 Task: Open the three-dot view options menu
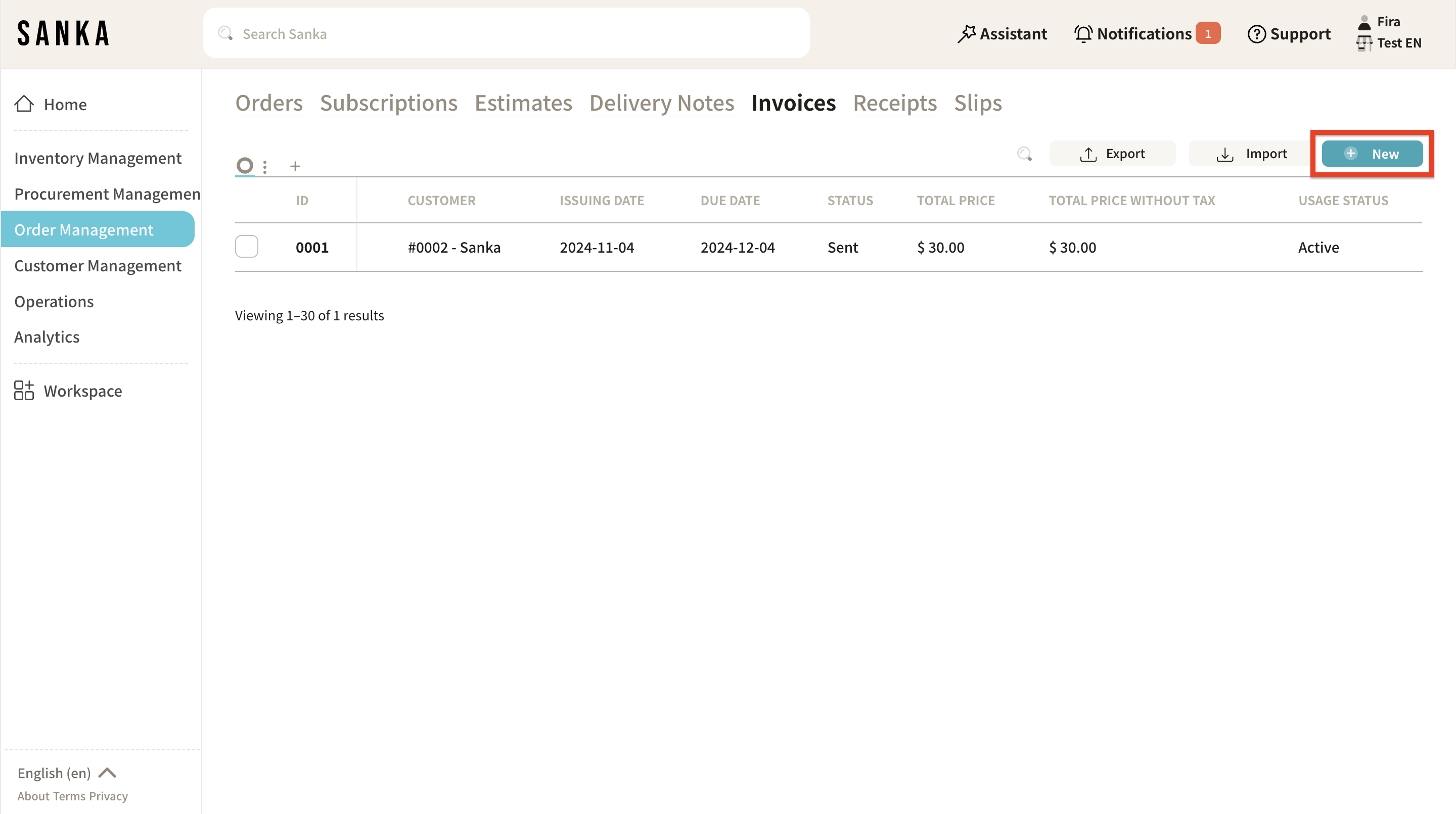click(265, 166)
